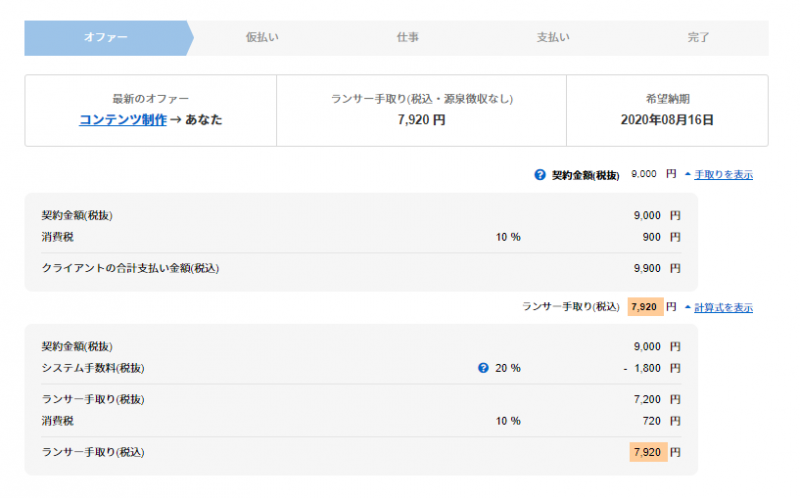Toggle the 手取りを表示 expander
Viewport: 800px width, 498px height.
point(718,175)
